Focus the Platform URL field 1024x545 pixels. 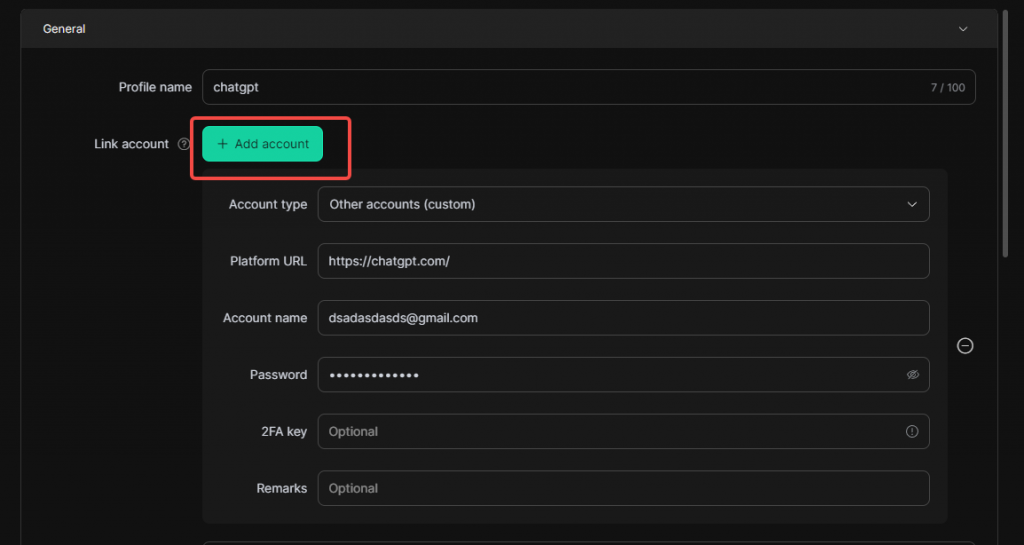[623, 261]
